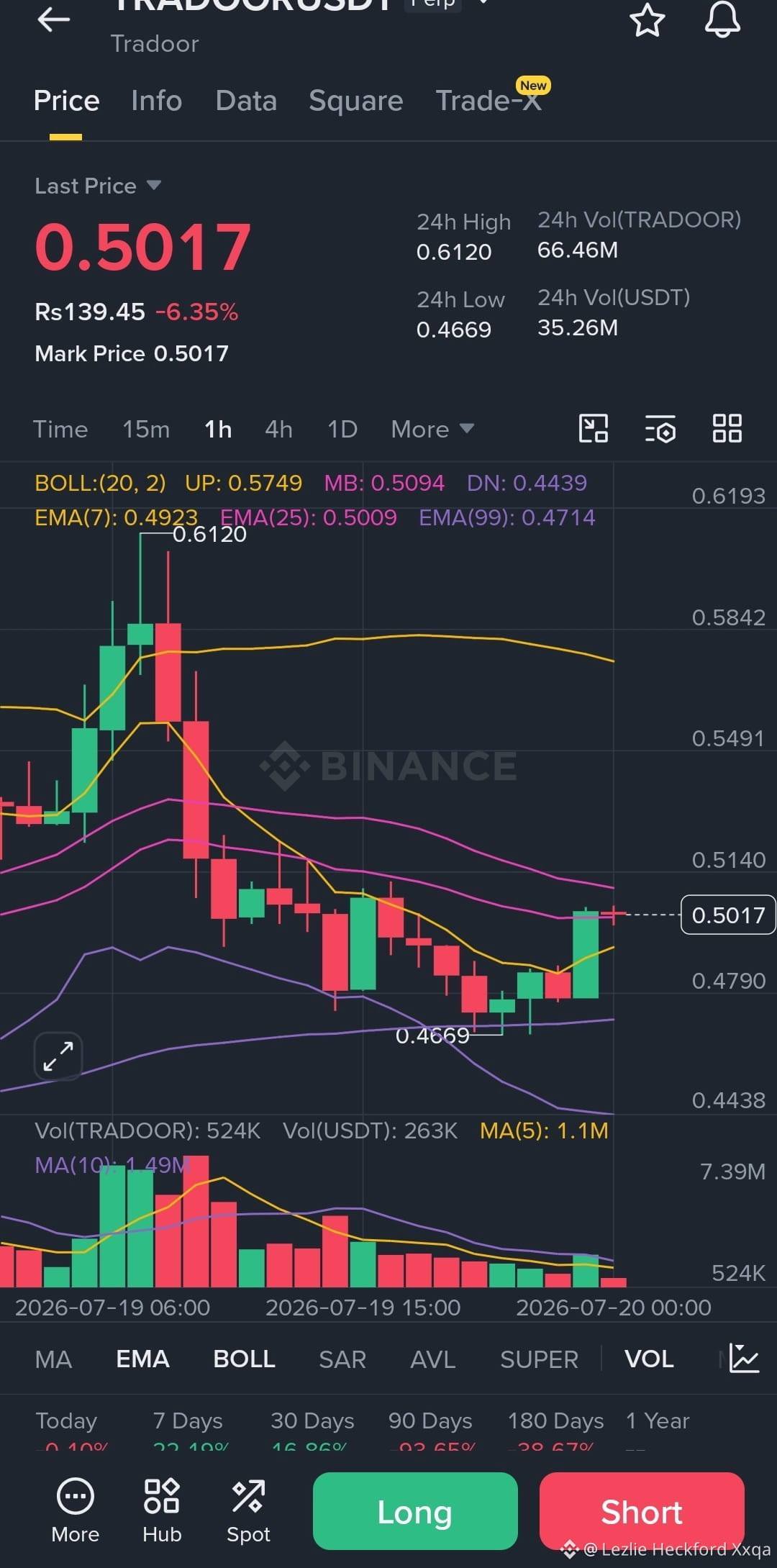Tap the EMA(99): 0.4714 legend label
This screenshot has height=1568, width=777.
[x=507, y=517]
